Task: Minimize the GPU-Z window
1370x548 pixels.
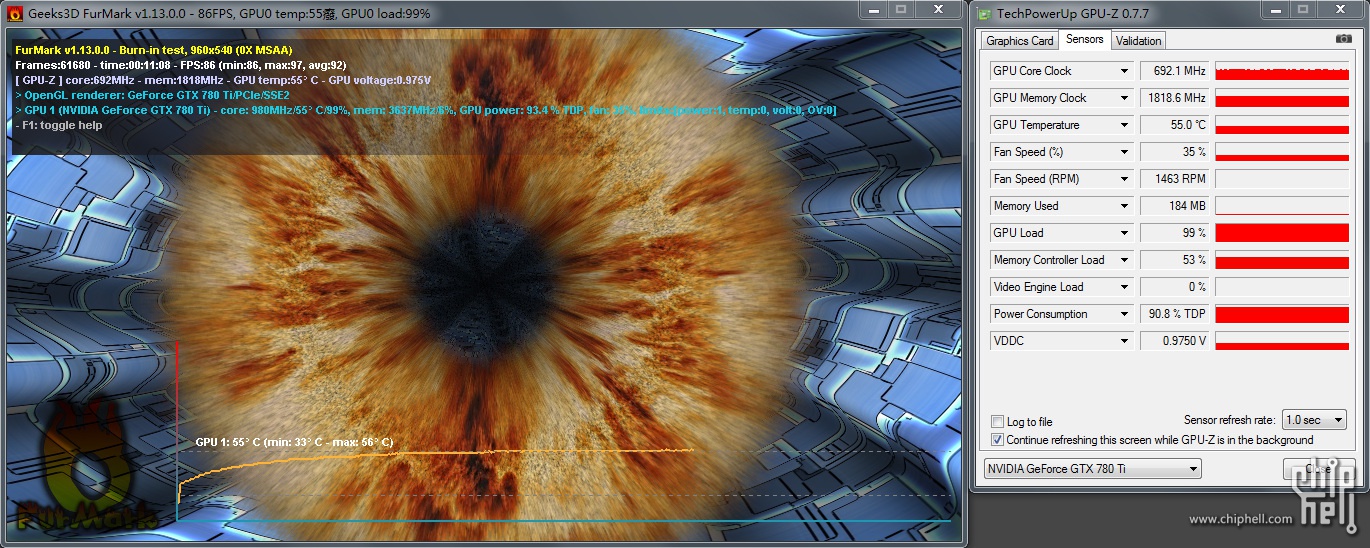Action: pos(1277,9)
